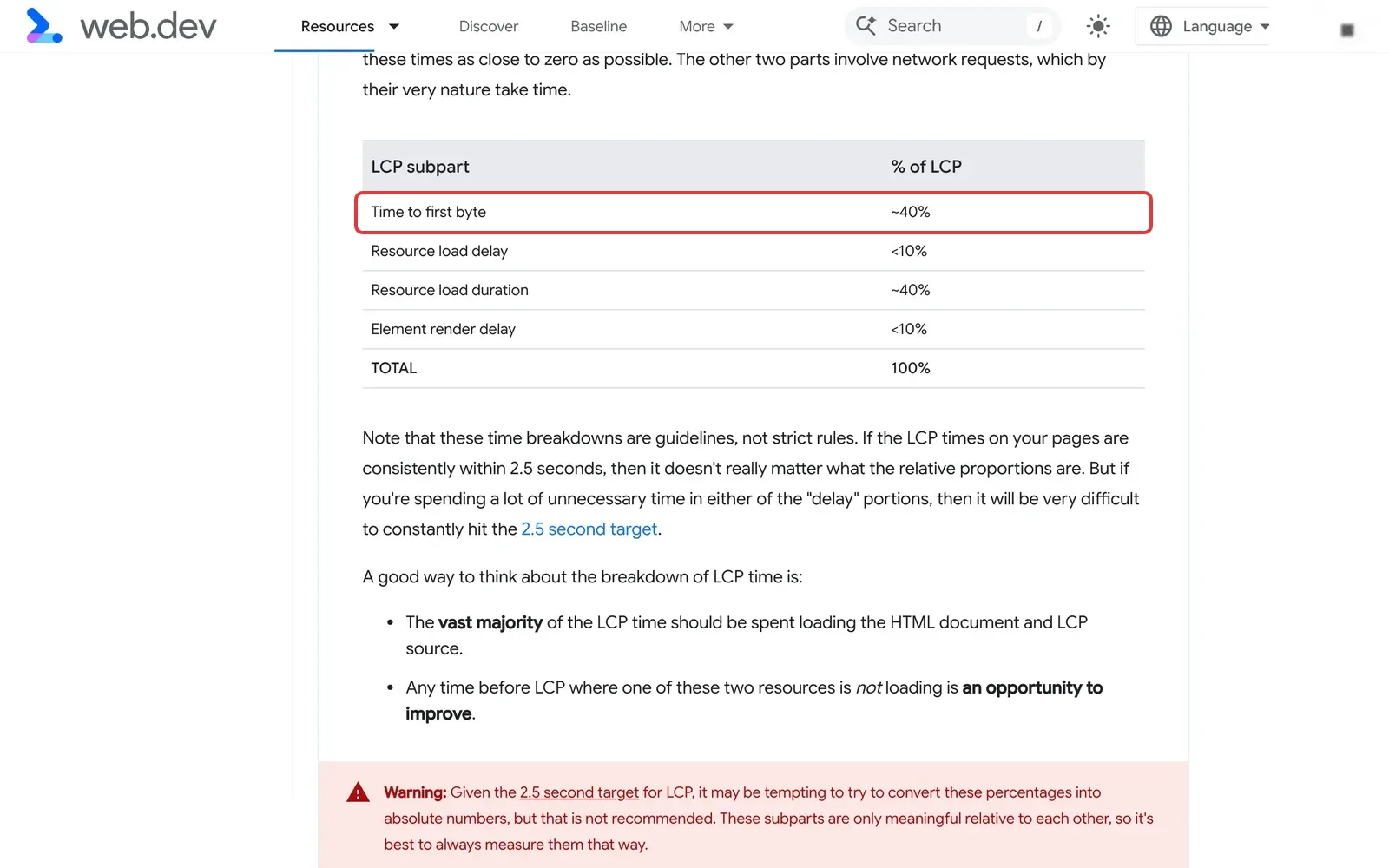1389x868 pixels.
Task: Click the red warning triangle icon
Action: tap(358, 792)
